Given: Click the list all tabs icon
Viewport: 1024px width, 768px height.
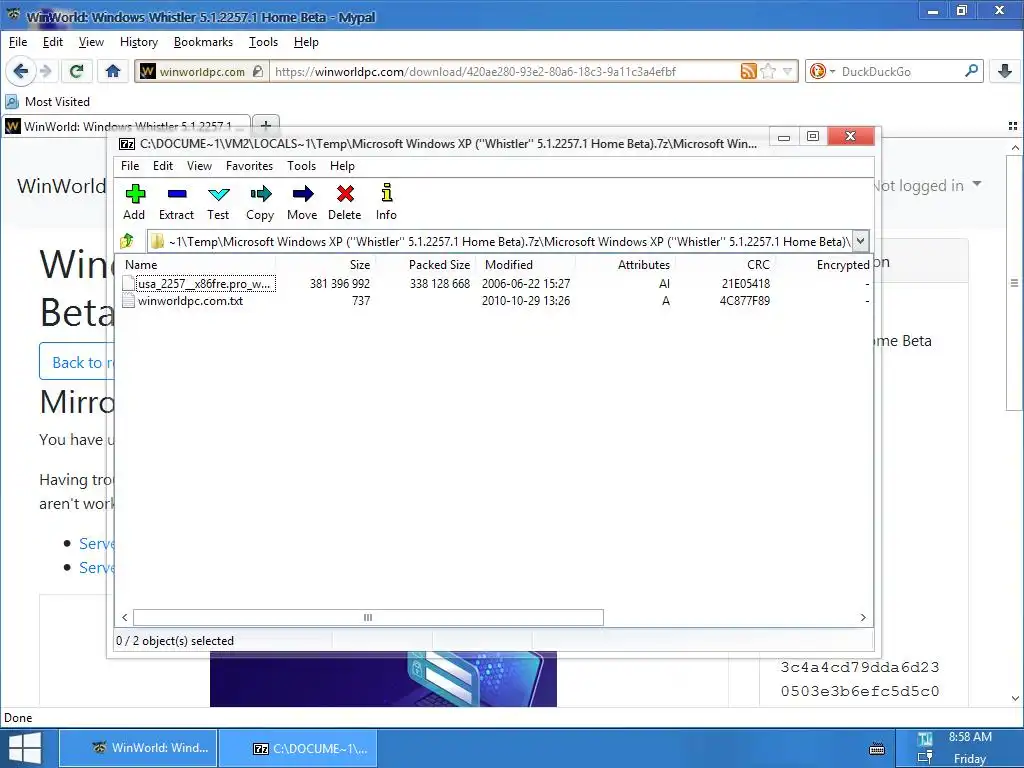Looking at the screenshot, I should [x=1013, y=125].
